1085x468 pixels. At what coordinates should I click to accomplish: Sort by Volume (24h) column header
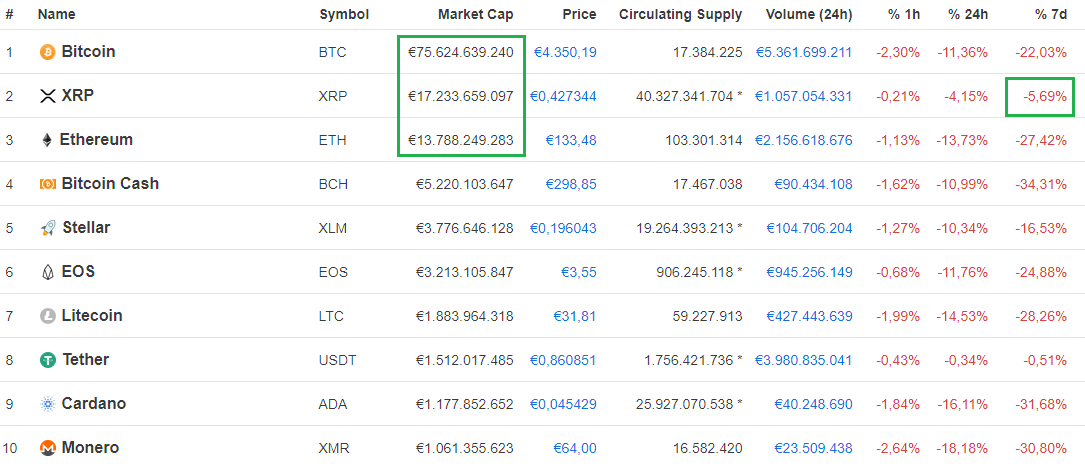(x=807, y=14)
